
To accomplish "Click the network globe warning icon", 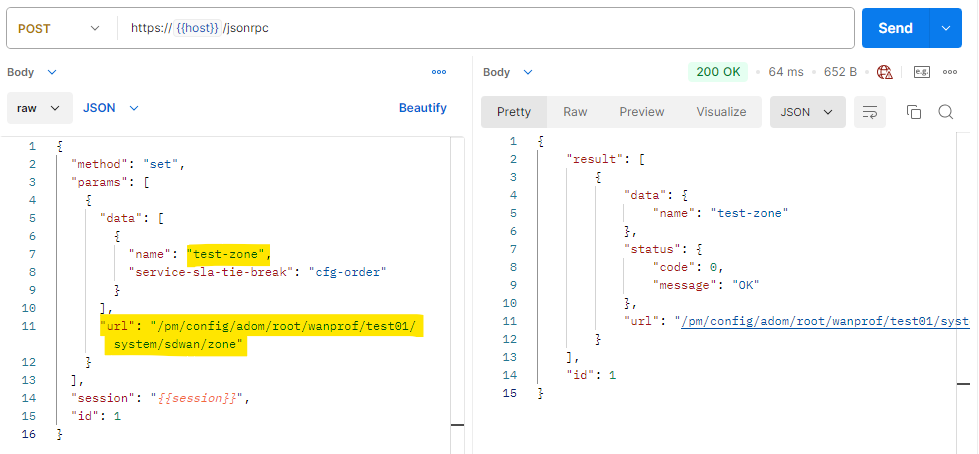I will click(884, 72).
